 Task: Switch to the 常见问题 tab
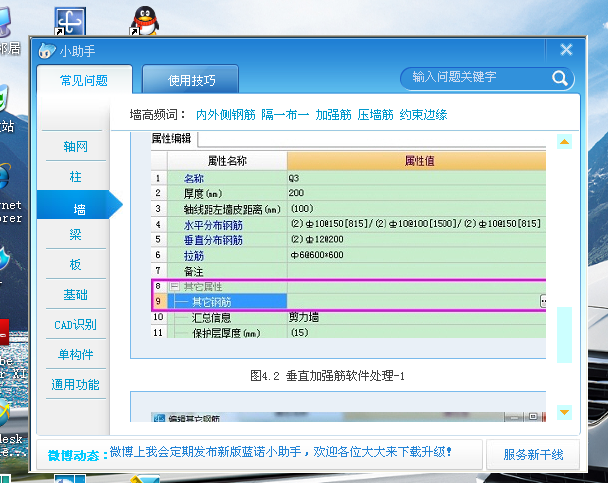click(84, 80)
